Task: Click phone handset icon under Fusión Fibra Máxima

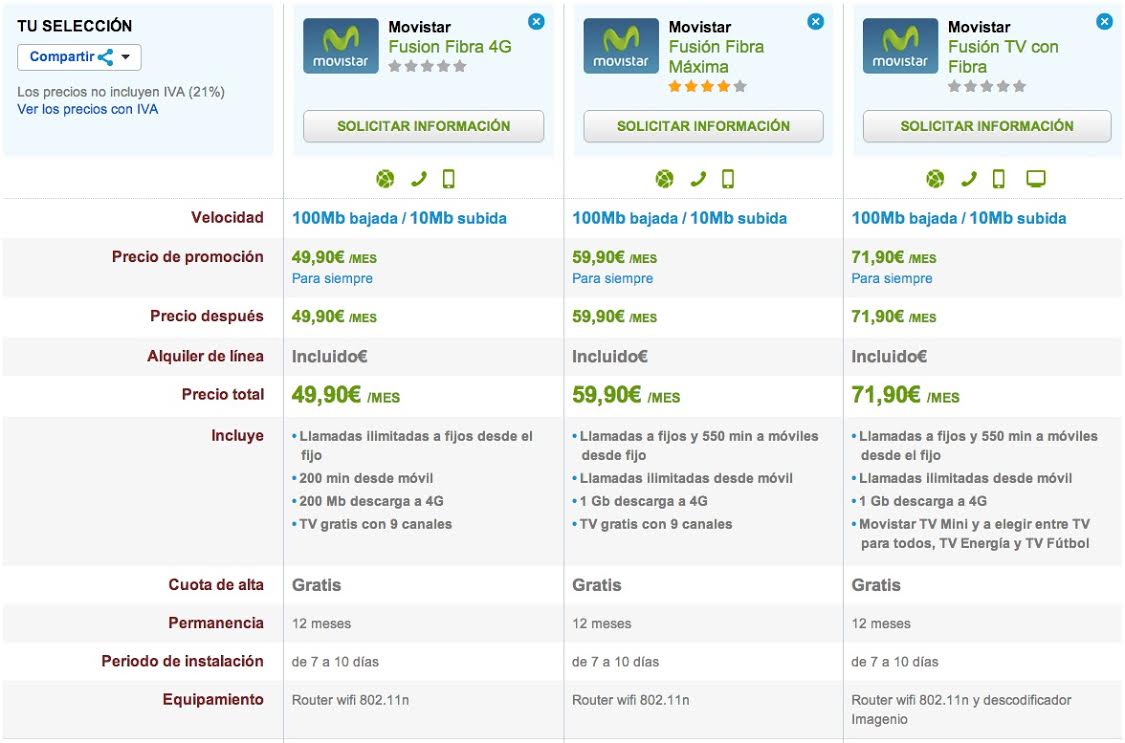Action: 698,179
